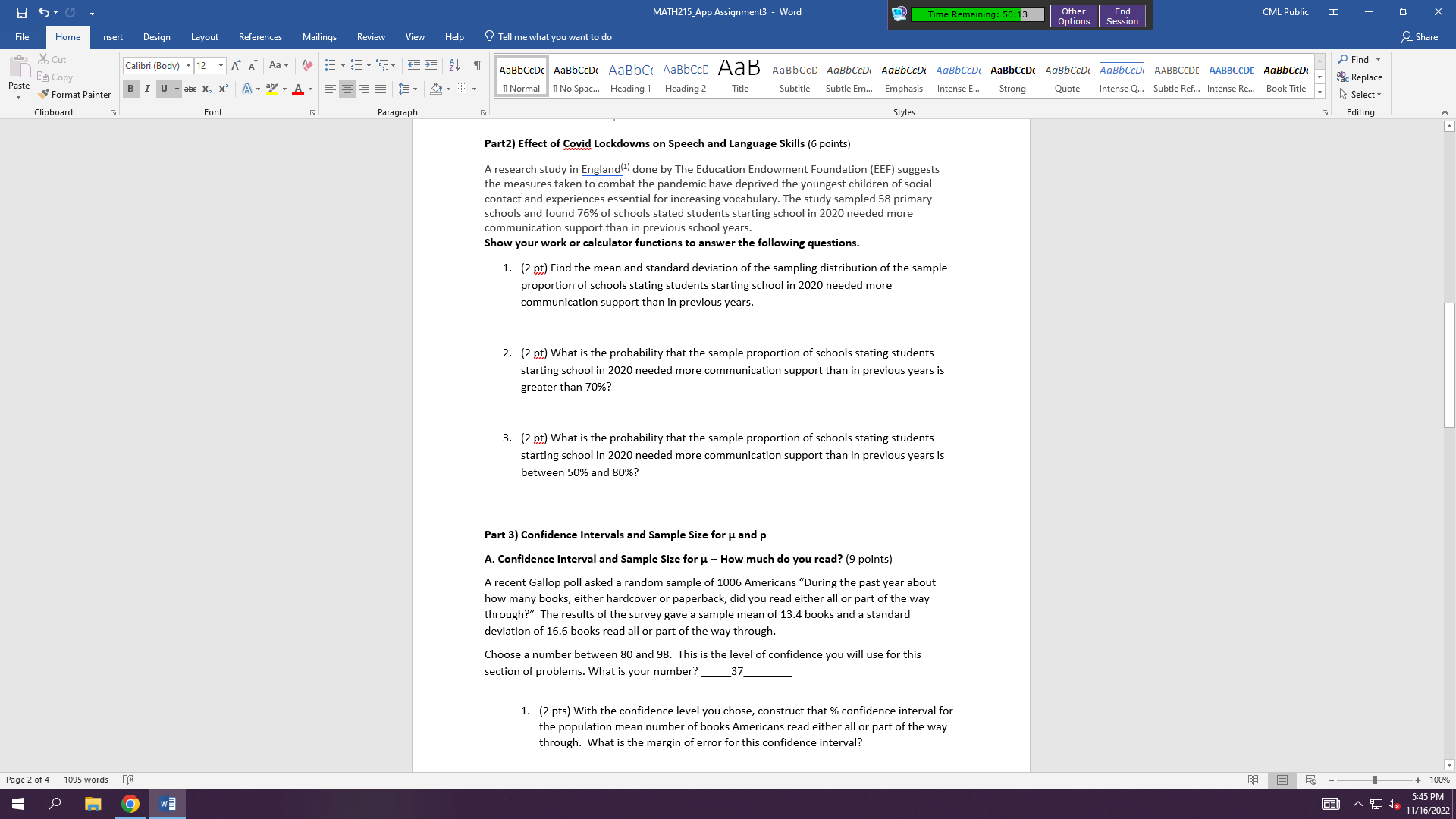Click the Share button
This screenshot has width=1456, height=819.
tap(1419, 36)
